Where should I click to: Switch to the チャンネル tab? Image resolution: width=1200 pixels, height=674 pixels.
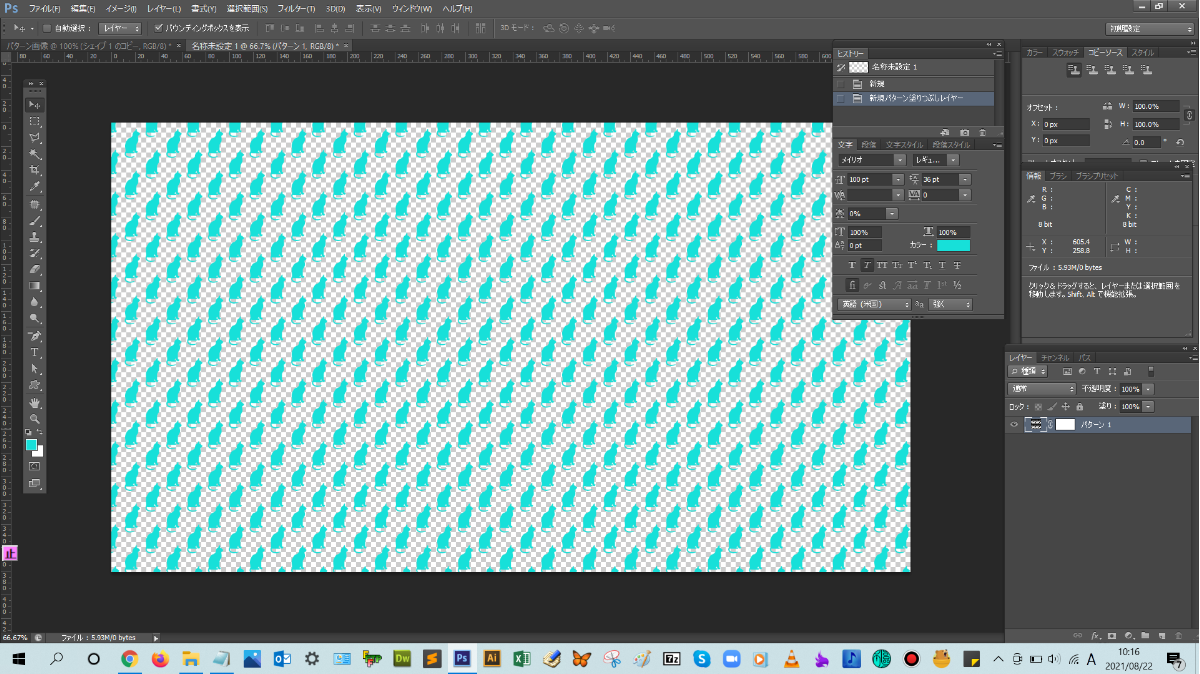[1055, 357]
